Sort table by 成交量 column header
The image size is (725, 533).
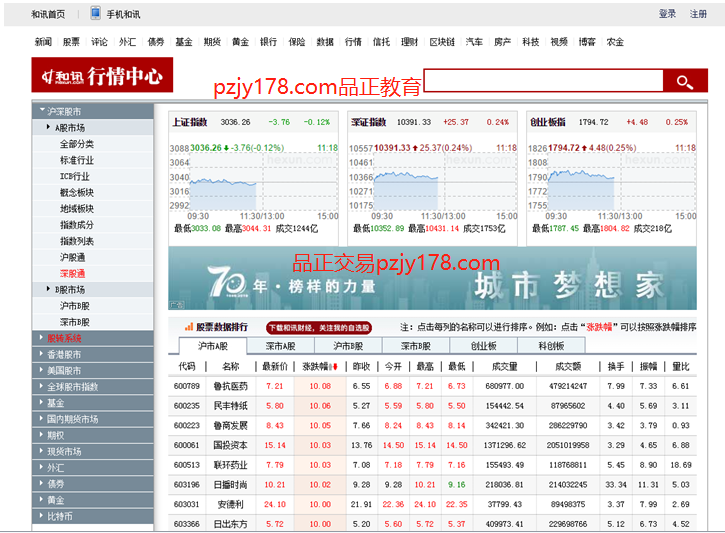tap(504, 367)
